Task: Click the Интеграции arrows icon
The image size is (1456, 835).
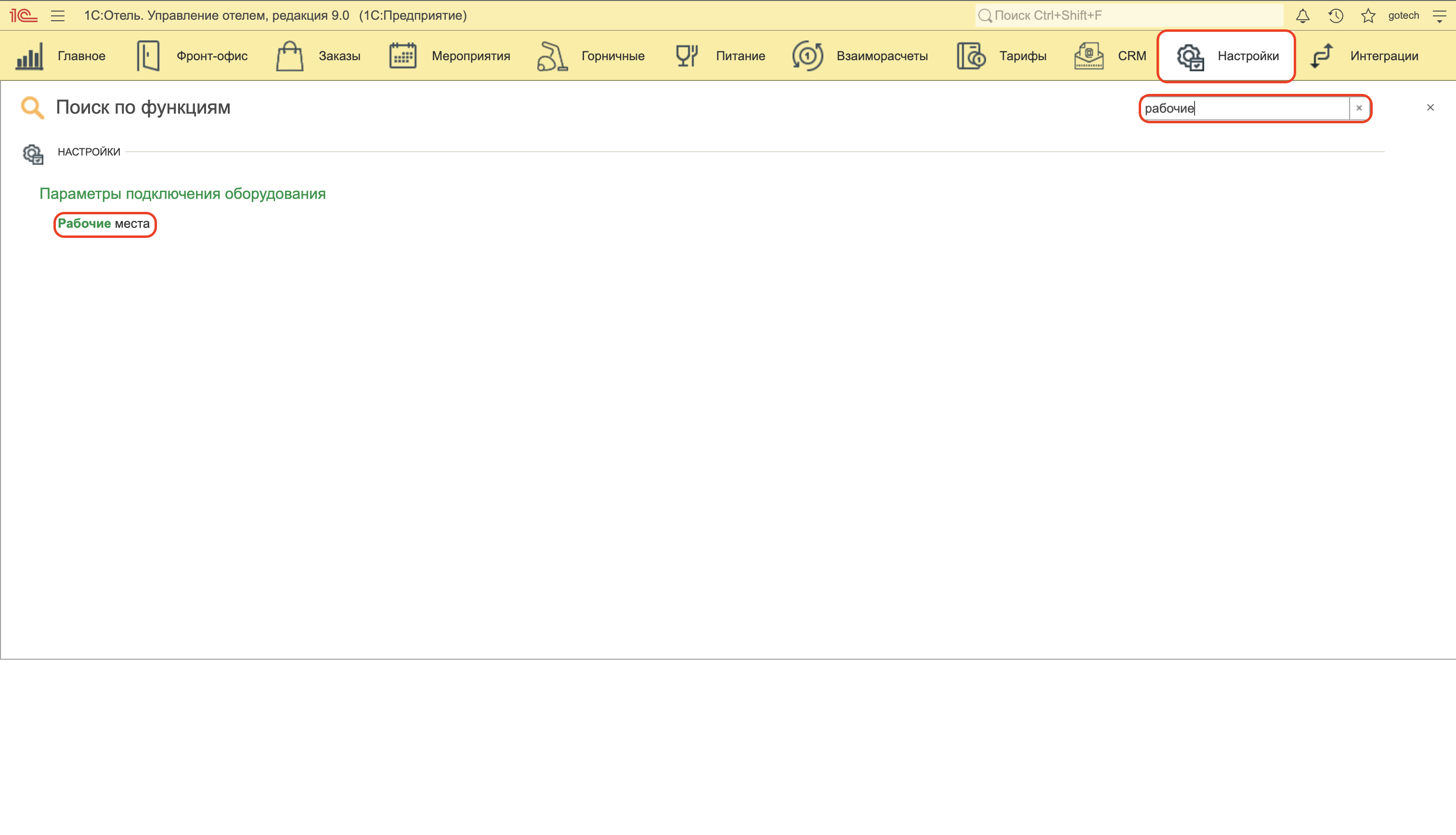Action: 1322,56
